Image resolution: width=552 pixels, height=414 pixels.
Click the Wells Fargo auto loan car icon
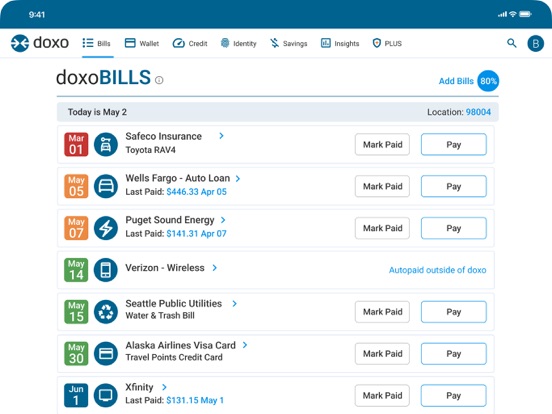click(x=106, y=186)
